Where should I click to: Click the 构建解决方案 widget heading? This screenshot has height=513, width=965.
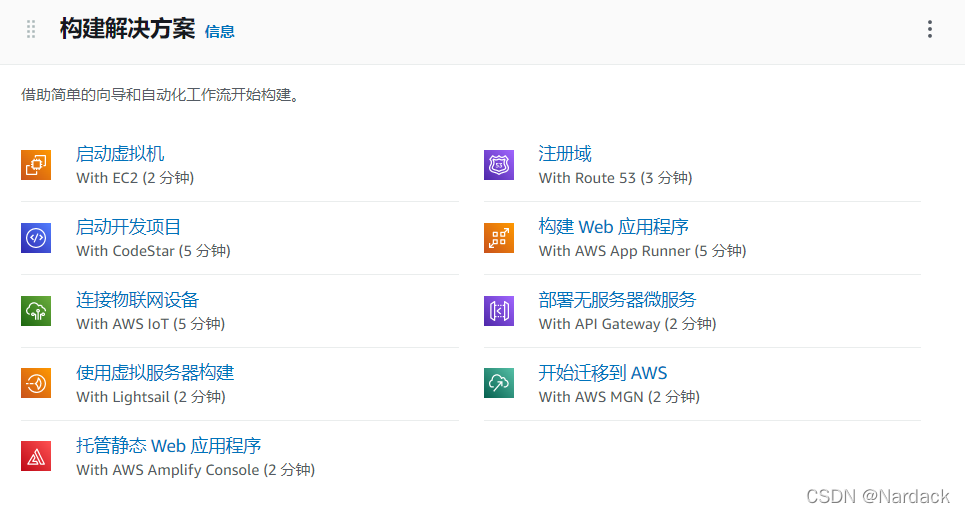(x=127, y=29)
